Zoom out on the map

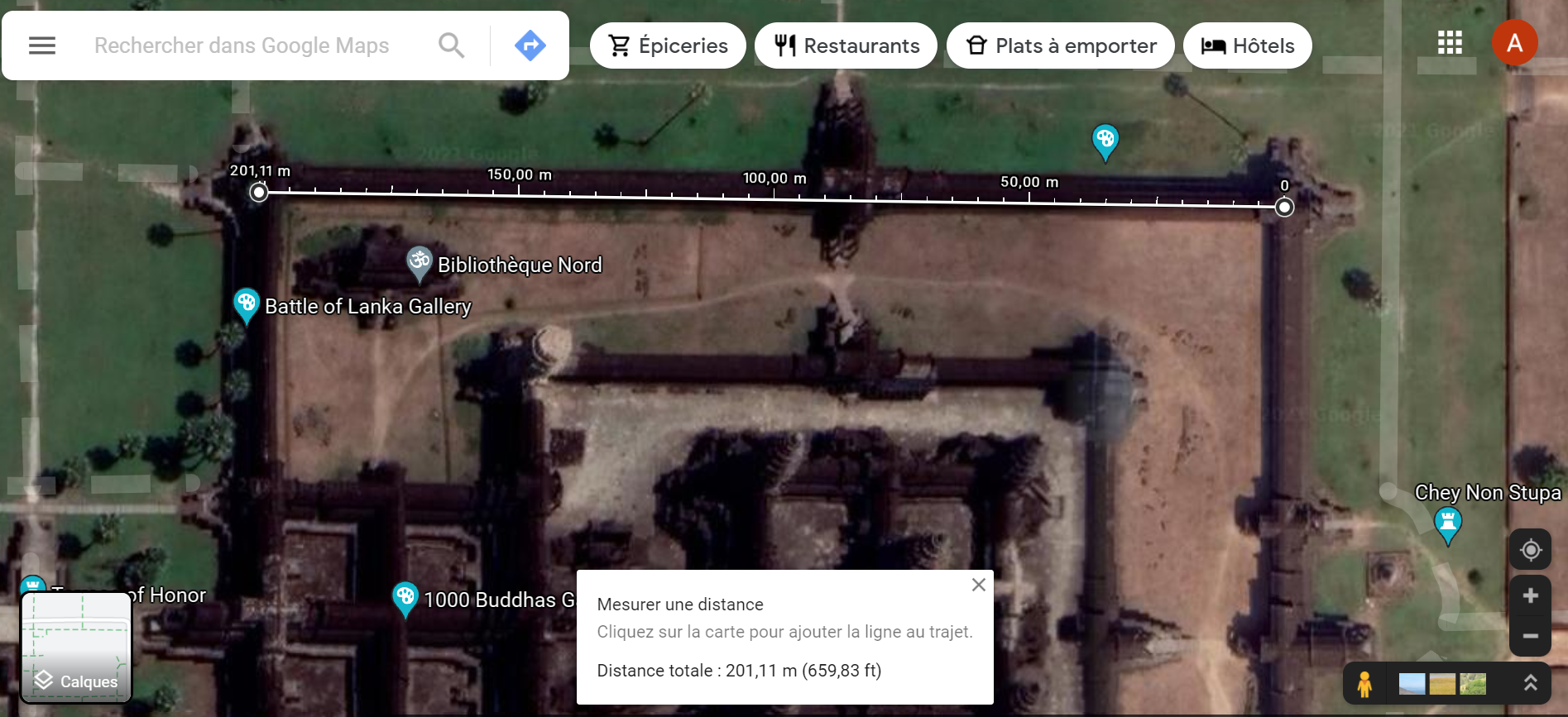[x=1530, y=636]
